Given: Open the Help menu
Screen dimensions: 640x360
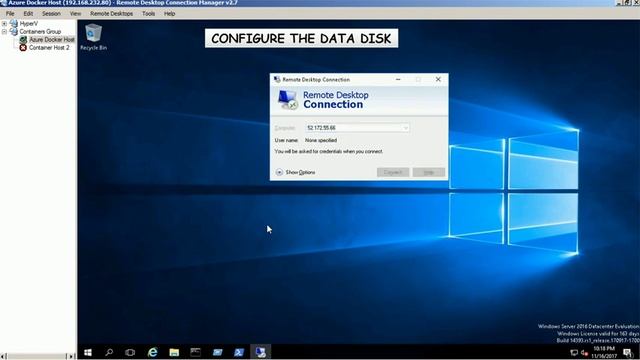Looking at the screenshot, I should [169, 13].
